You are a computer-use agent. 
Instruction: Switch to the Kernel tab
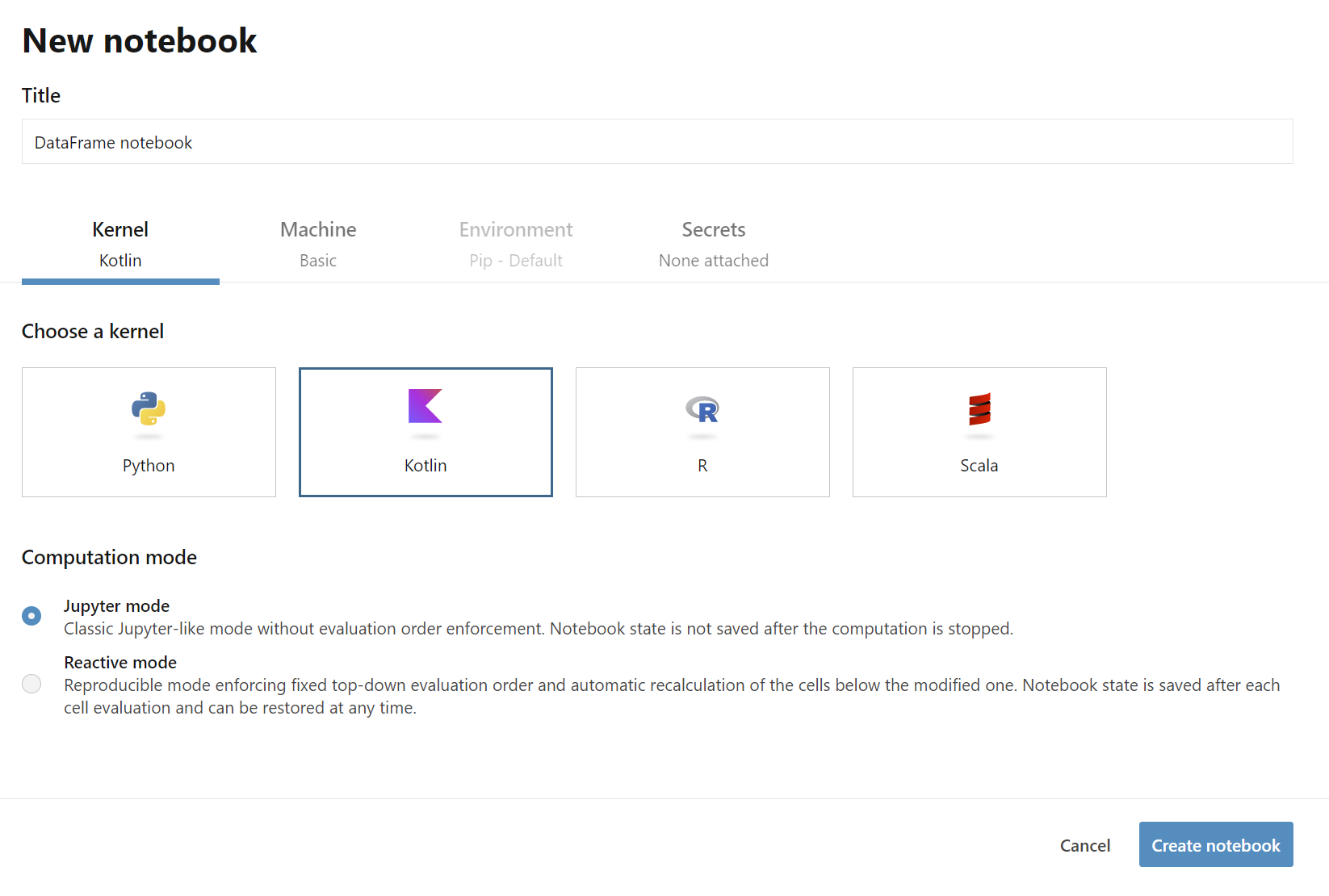tap(120, 245)
